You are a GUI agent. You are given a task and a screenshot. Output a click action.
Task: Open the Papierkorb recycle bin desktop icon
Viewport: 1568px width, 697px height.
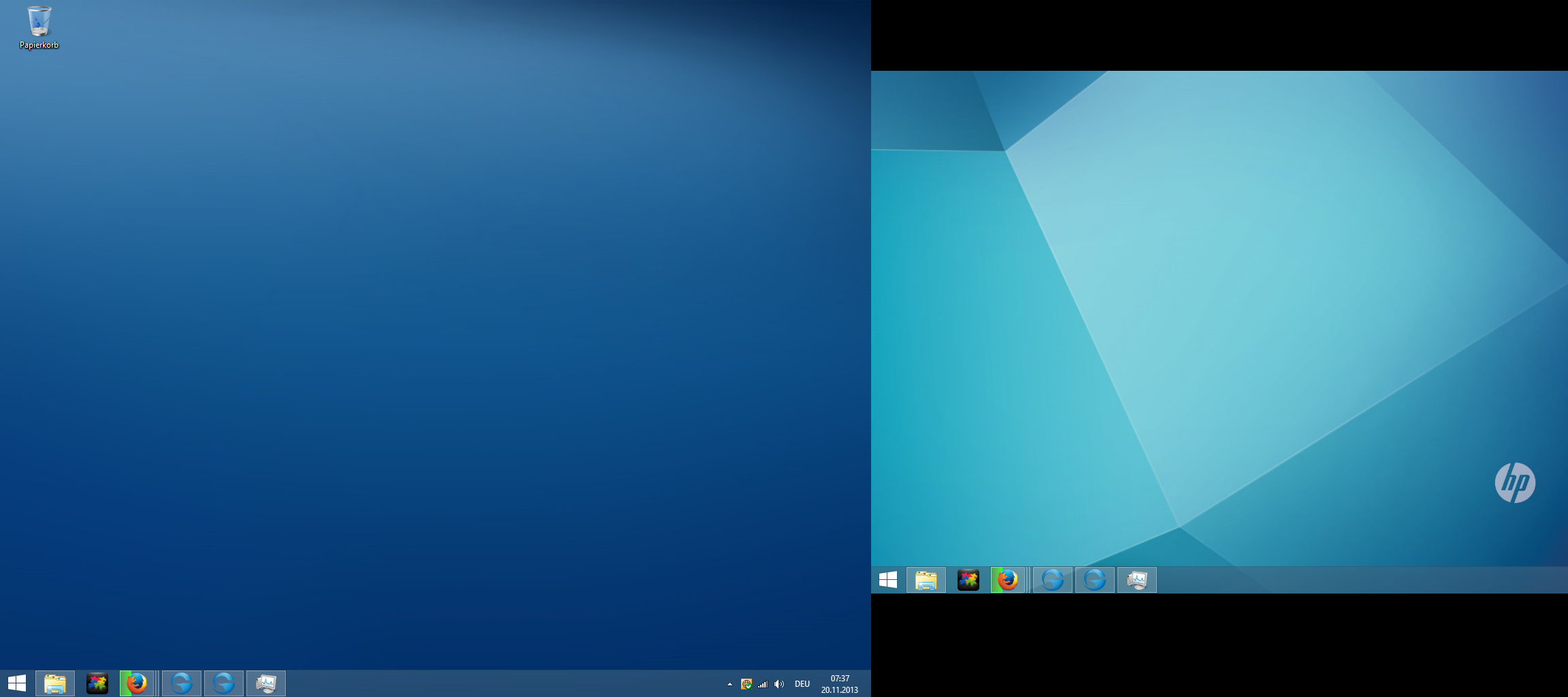click(39, 27)
